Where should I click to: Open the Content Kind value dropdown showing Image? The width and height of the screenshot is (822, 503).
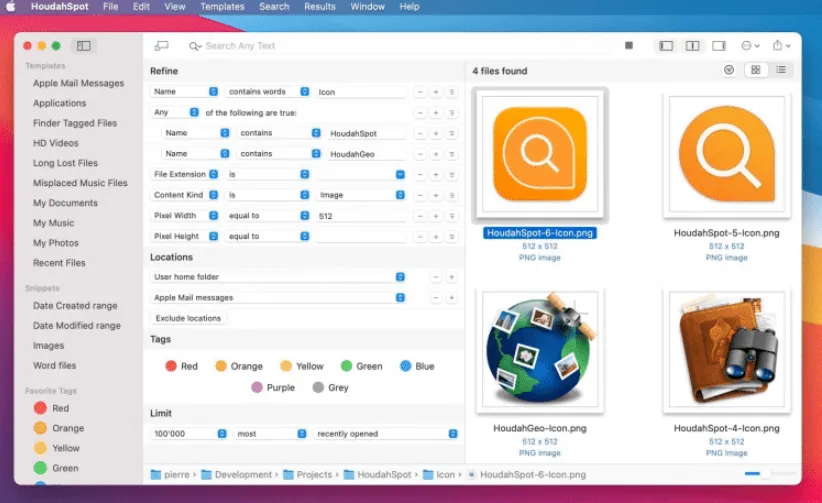(361, 195)
